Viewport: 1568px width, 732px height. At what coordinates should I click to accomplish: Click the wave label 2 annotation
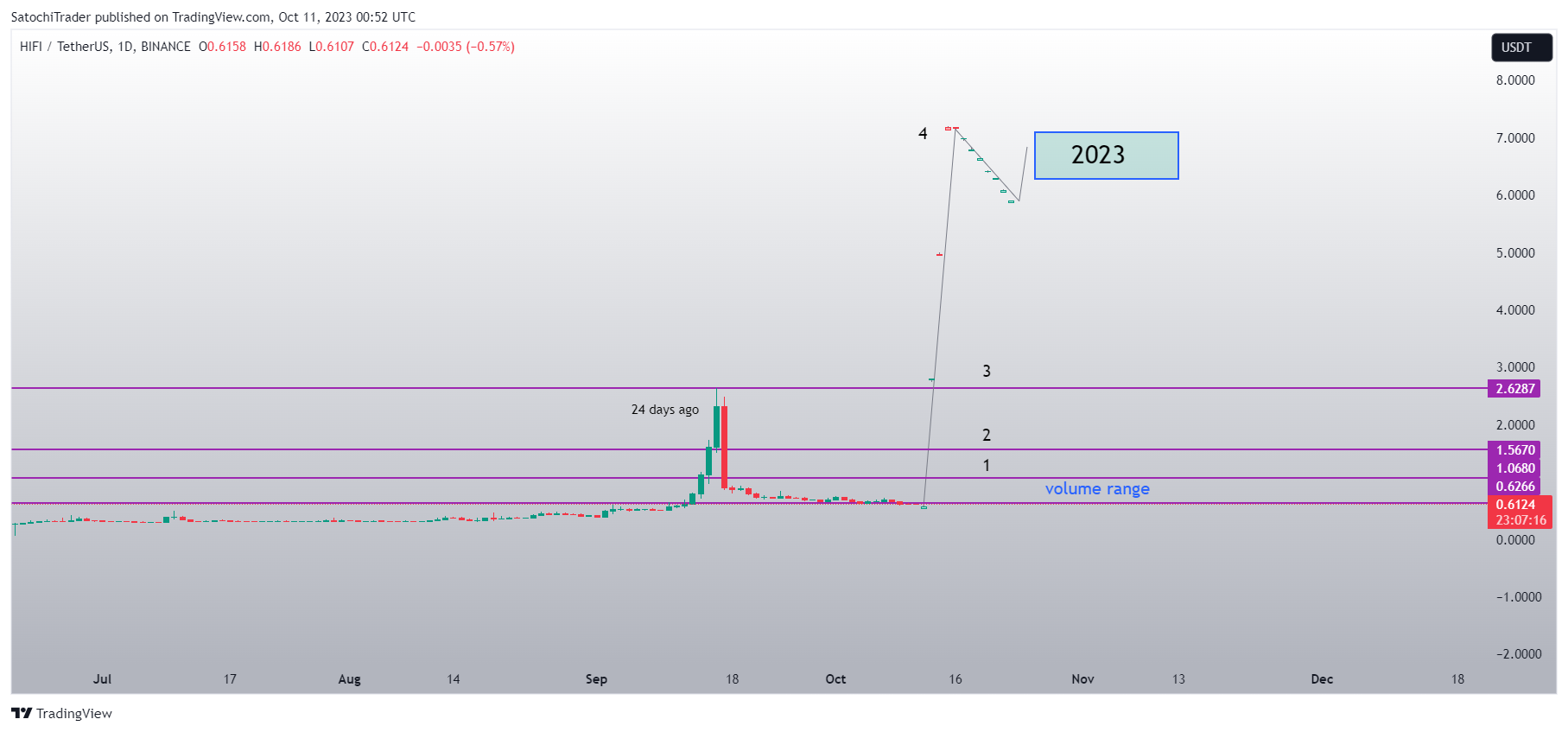pos(987,436)
